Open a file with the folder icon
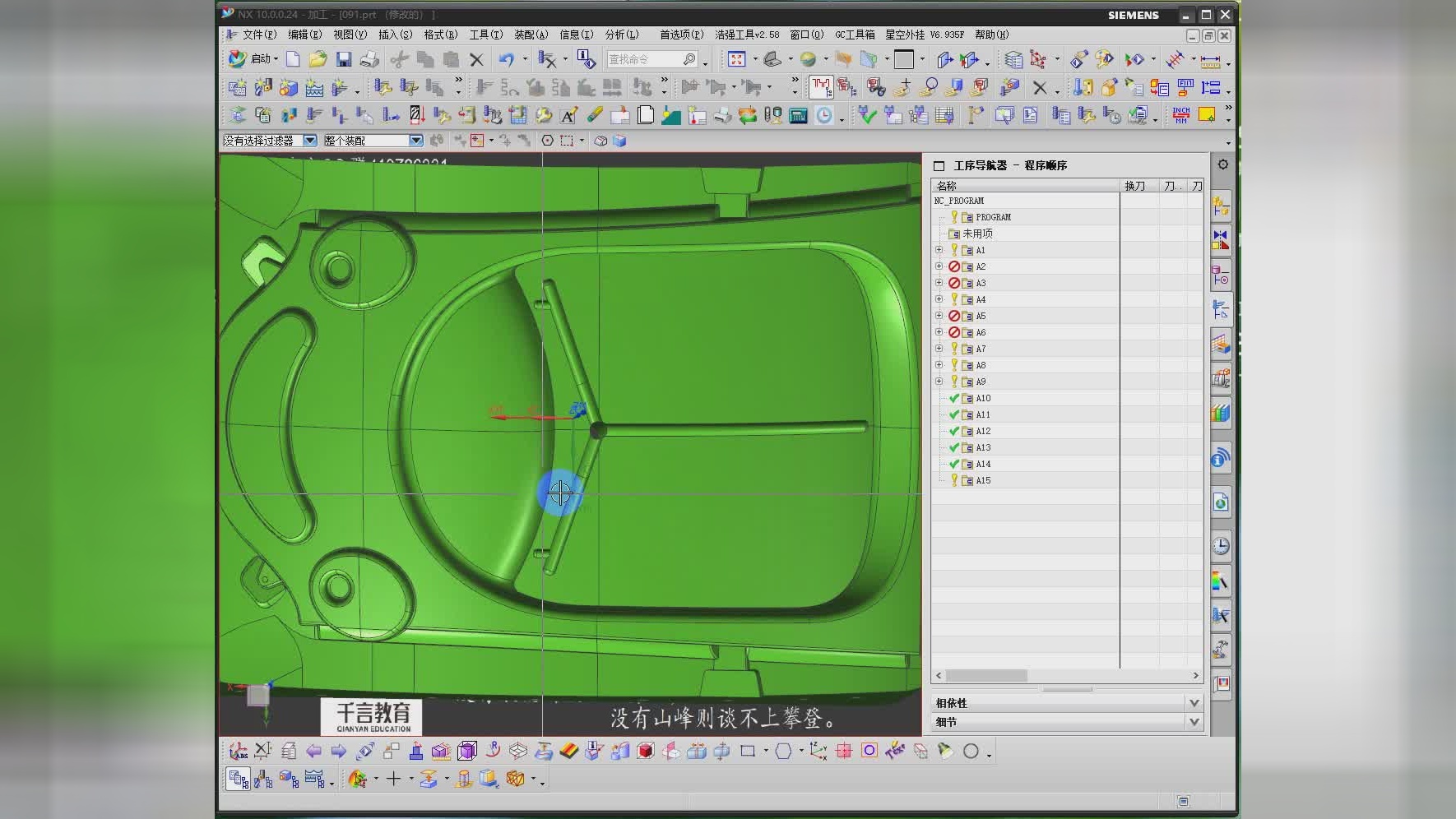The width and height of the screenshot is (1456, 819). 318,59
